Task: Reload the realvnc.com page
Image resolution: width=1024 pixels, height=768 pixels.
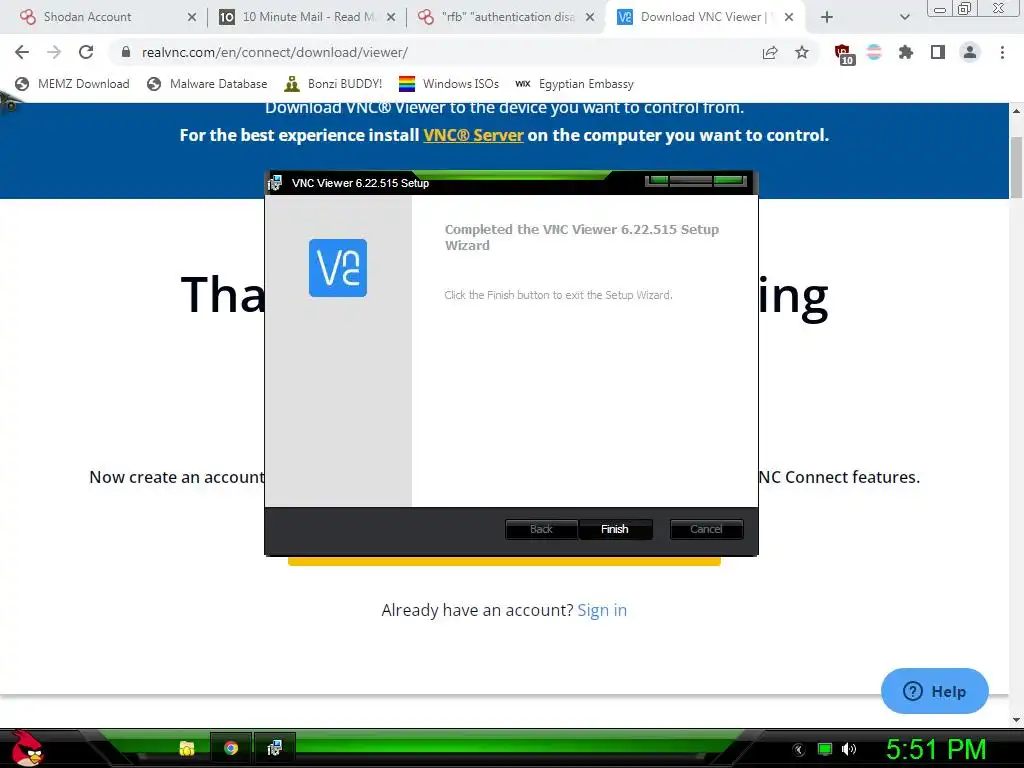Action: [x=86, y=52]
